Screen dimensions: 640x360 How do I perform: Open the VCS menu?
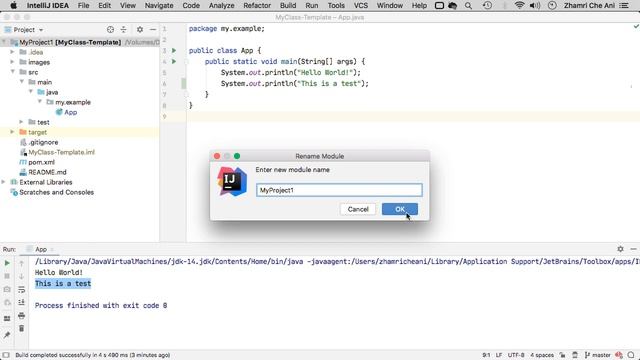tap(360, 5)
